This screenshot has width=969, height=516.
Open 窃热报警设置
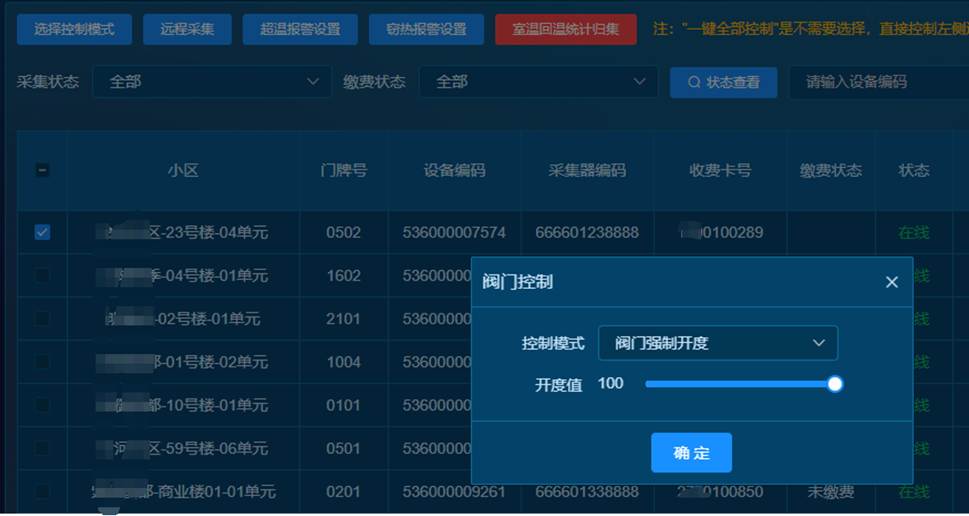pyautogui.click(x=426, y=29)
